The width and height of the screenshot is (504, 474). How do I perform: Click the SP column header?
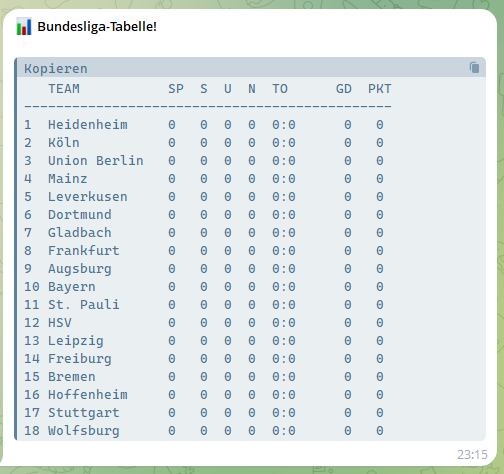point(176,89)
